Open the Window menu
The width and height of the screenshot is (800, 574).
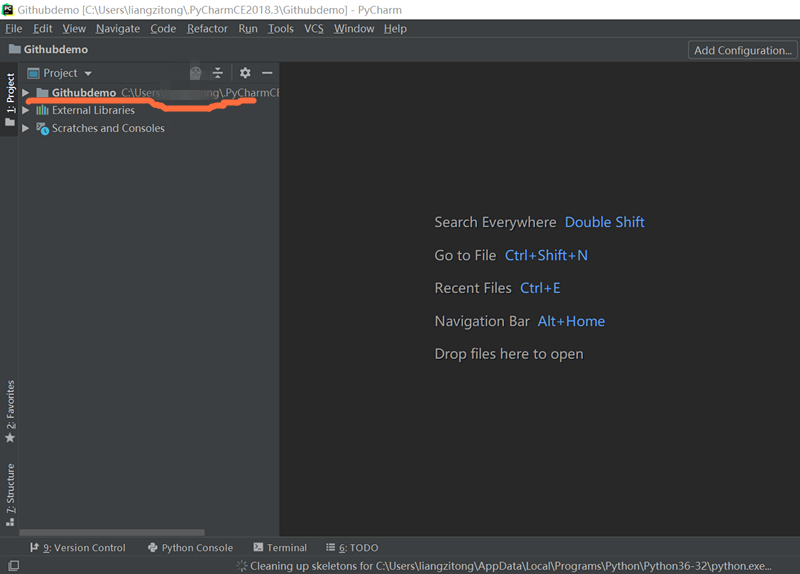pyautogui.click(x=354, y=29)
